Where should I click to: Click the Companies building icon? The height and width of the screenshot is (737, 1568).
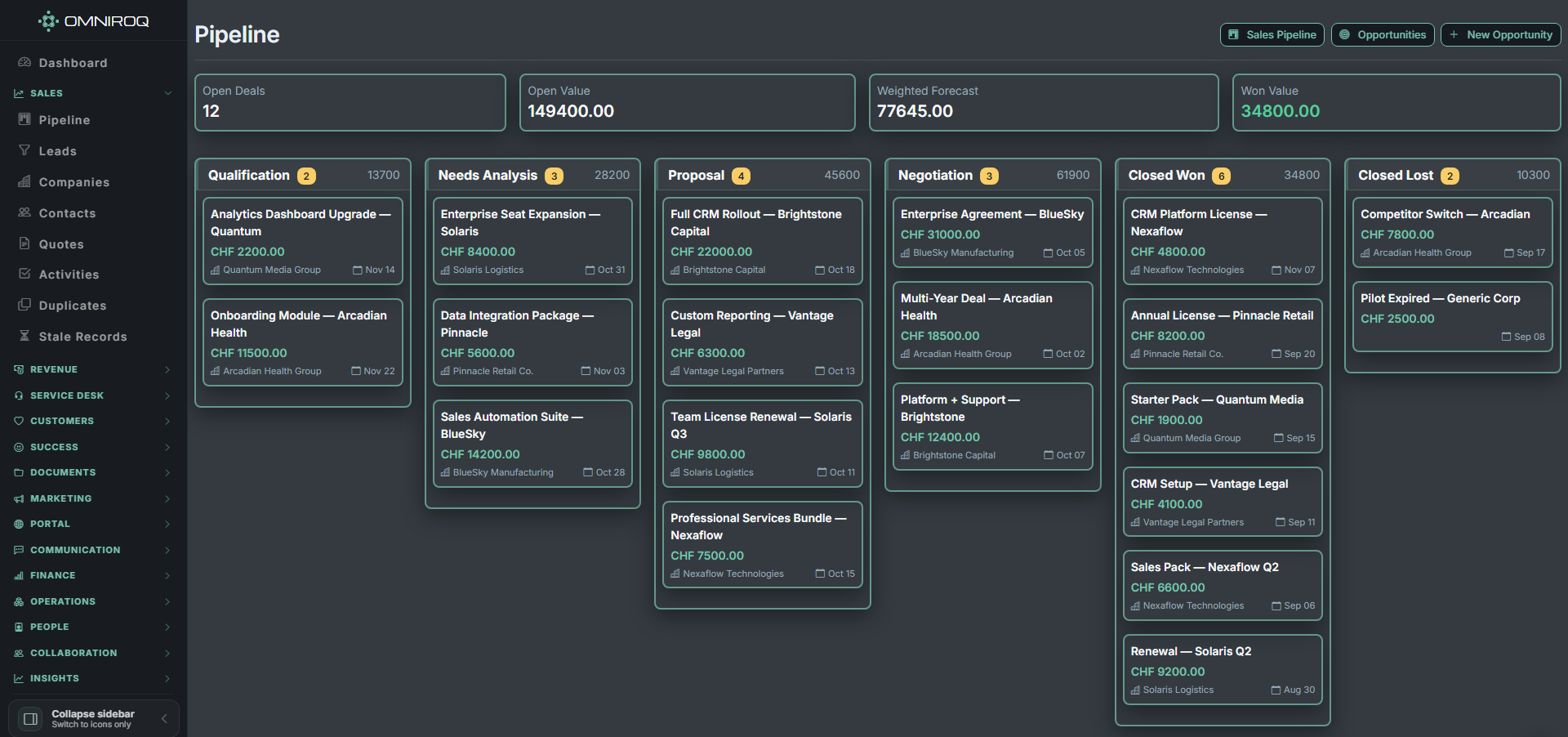coord(24,181)
